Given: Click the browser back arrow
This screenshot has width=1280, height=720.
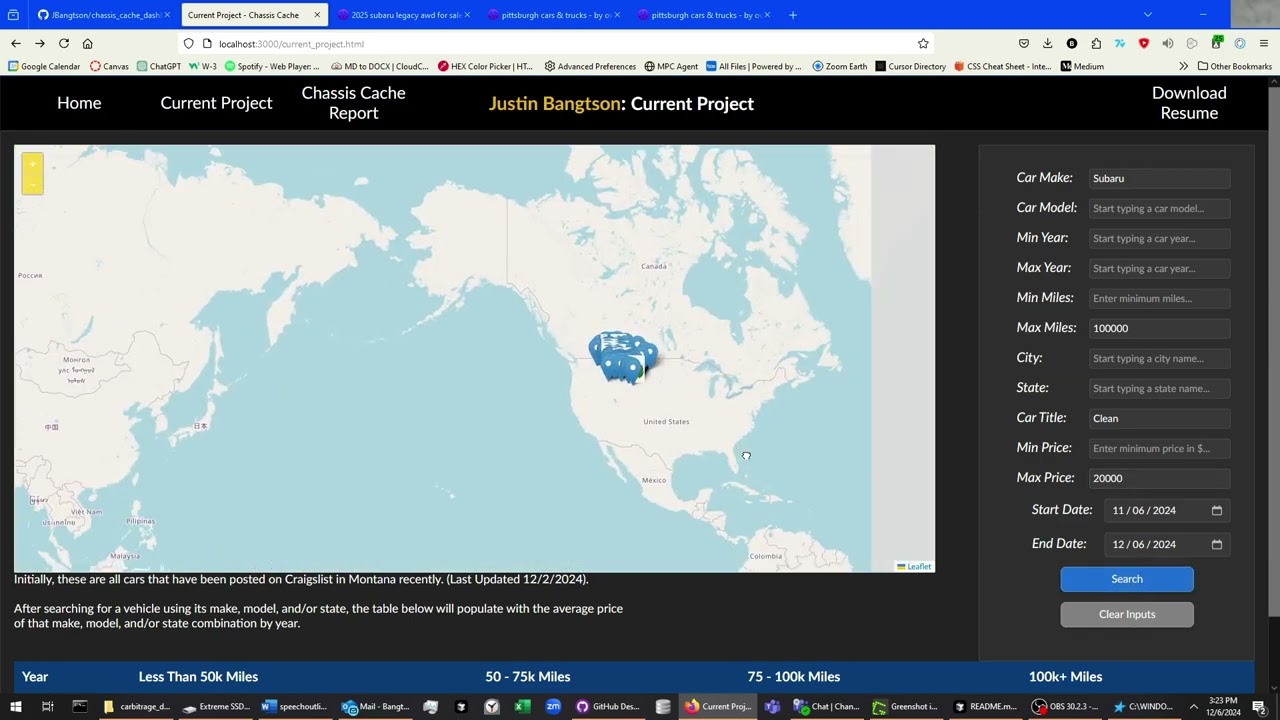Looking at the screenshot, I should pyautogui.click(x=16, y=43).
